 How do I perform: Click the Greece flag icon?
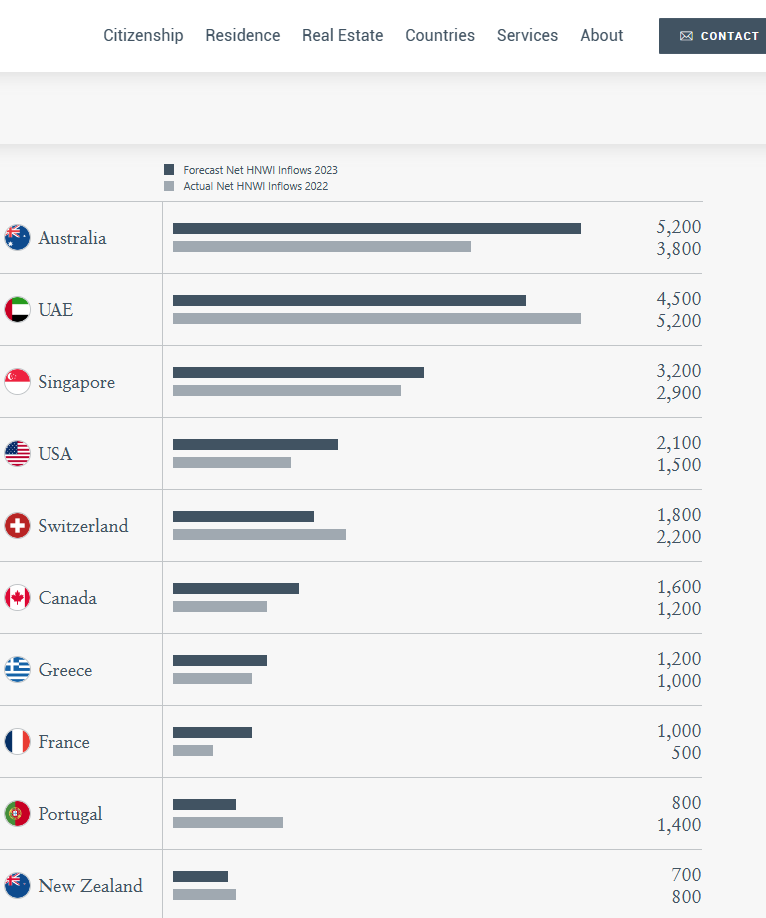click(x=17, y=670)
